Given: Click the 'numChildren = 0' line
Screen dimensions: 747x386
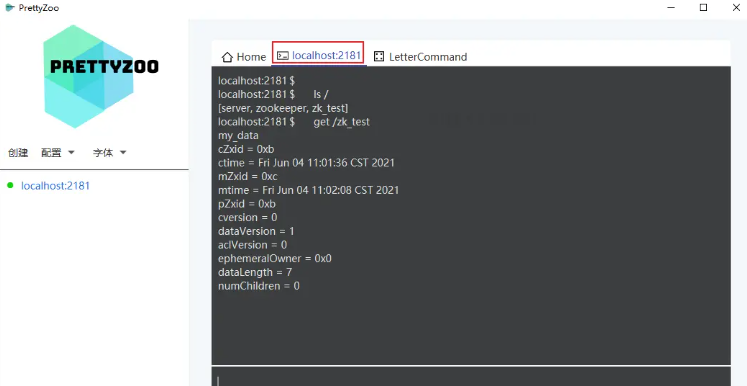Looking at the screenshot, I should tap(259, 286).
